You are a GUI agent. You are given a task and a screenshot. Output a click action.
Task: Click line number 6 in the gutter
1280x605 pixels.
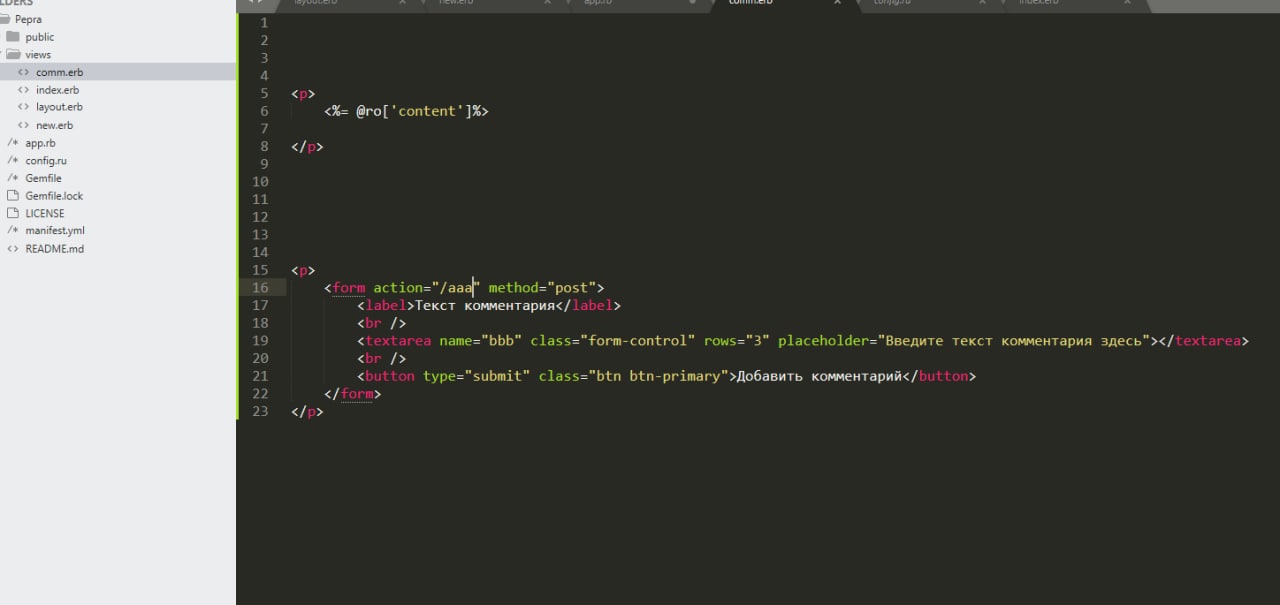[264, 111]
